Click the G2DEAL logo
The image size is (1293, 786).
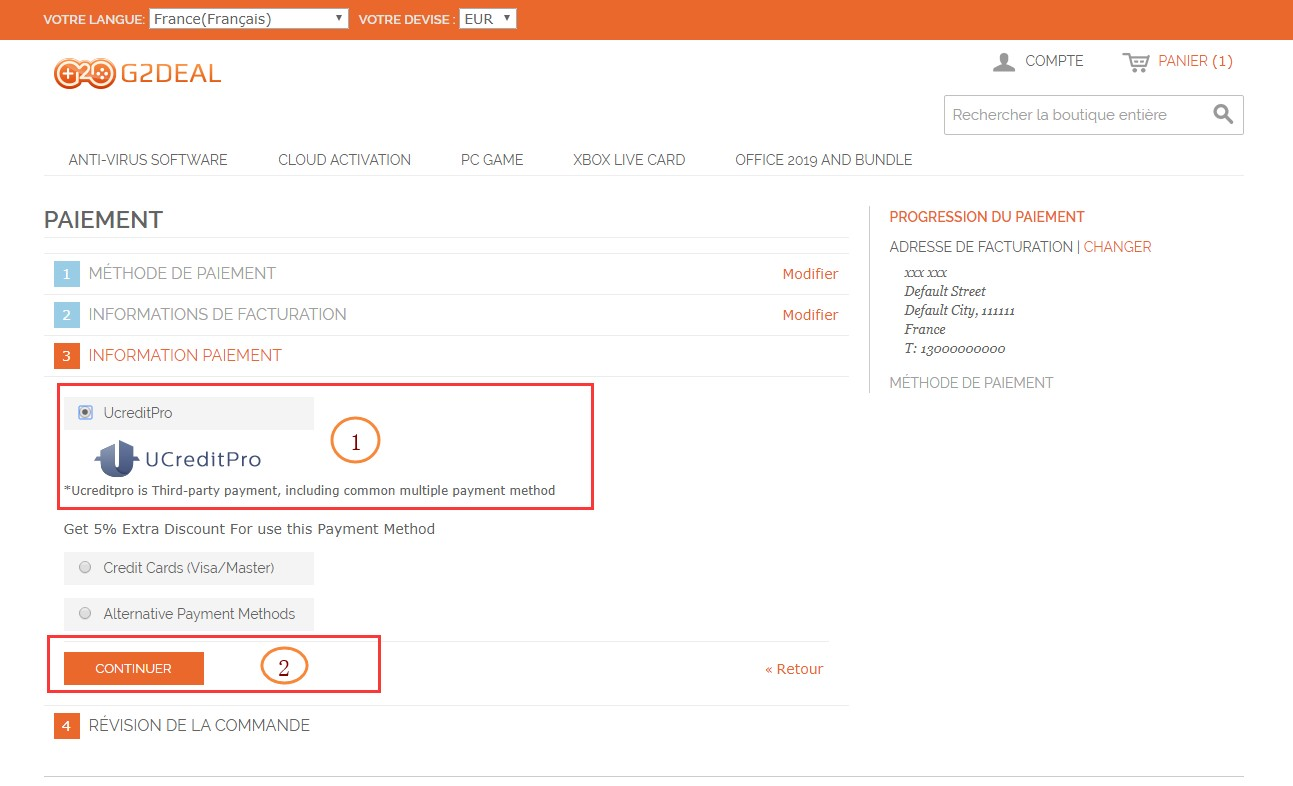pyautogui.click(x=137, y=74)
